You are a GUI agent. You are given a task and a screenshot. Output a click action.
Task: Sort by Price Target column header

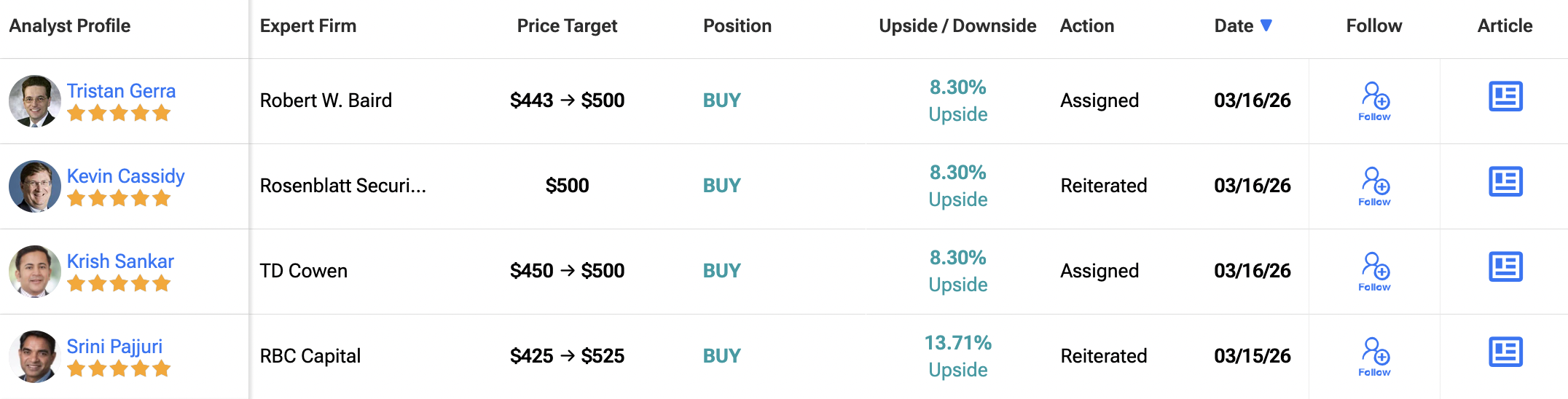point(567,26)
